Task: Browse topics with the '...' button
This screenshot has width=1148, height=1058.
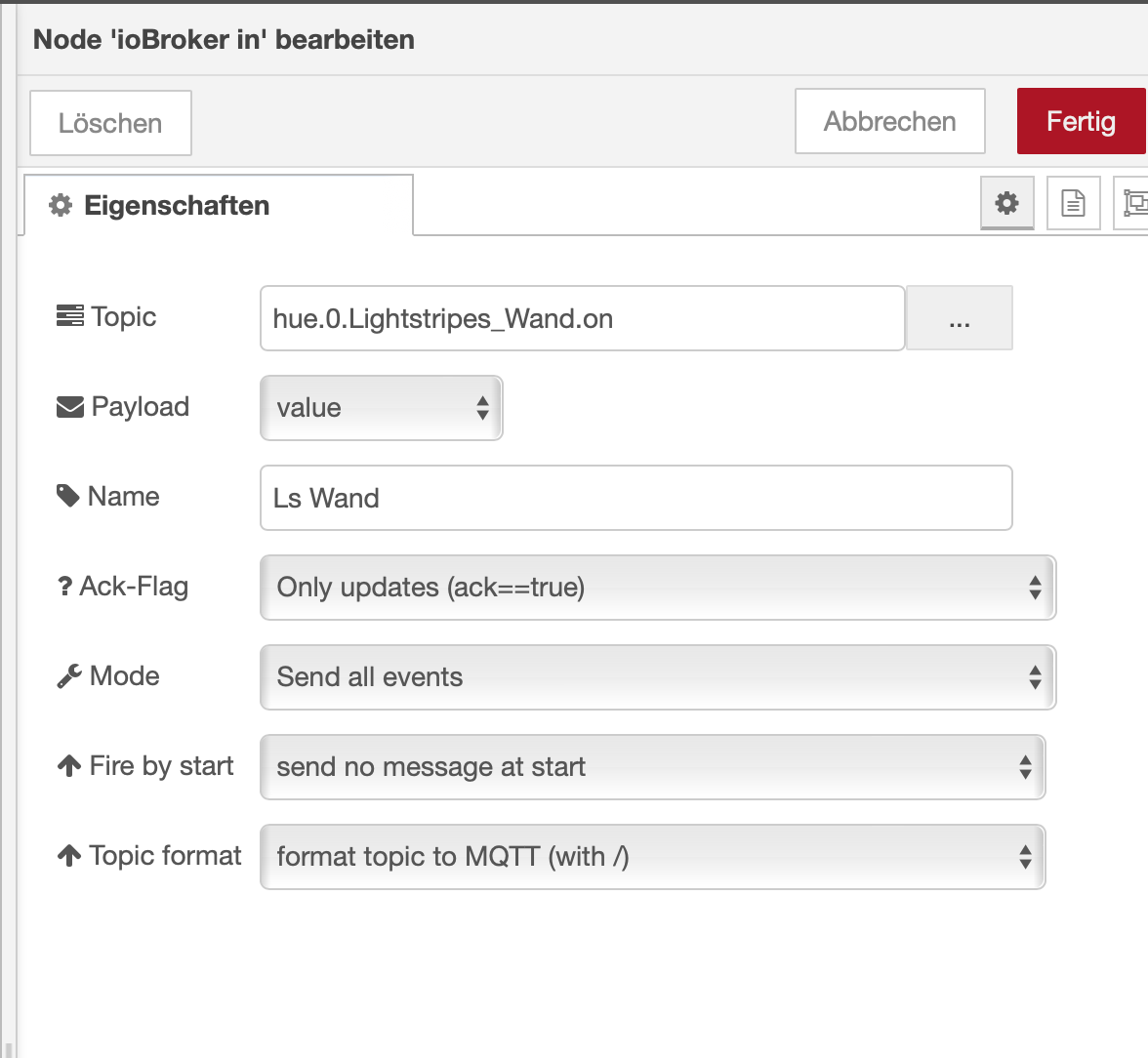Action: click(960, 318)
